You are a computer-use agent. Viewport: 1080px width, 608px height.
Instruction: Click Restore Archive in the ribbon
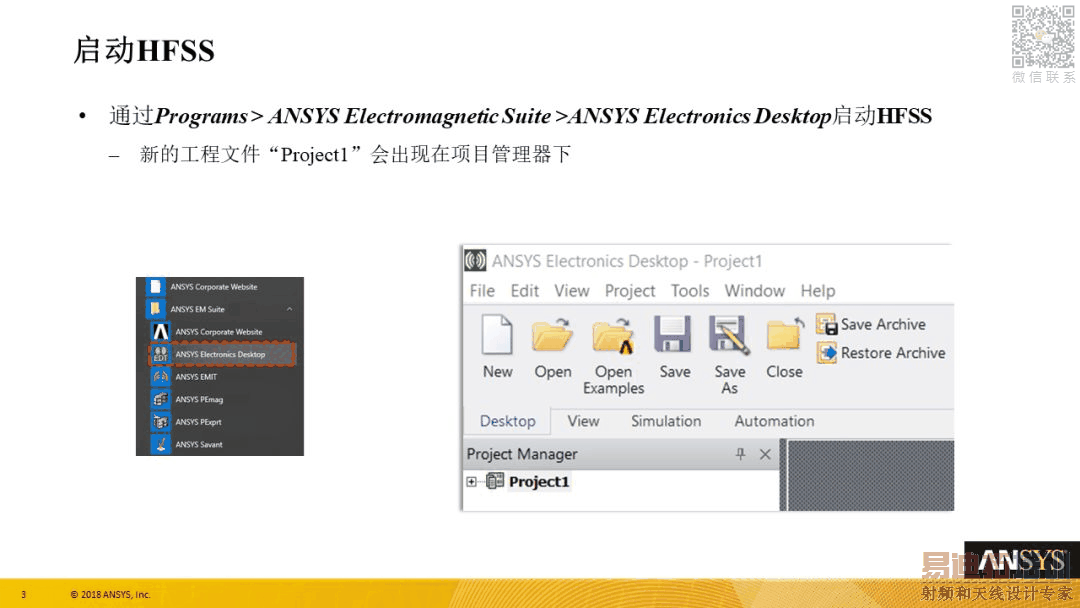(x=882, y=353)
